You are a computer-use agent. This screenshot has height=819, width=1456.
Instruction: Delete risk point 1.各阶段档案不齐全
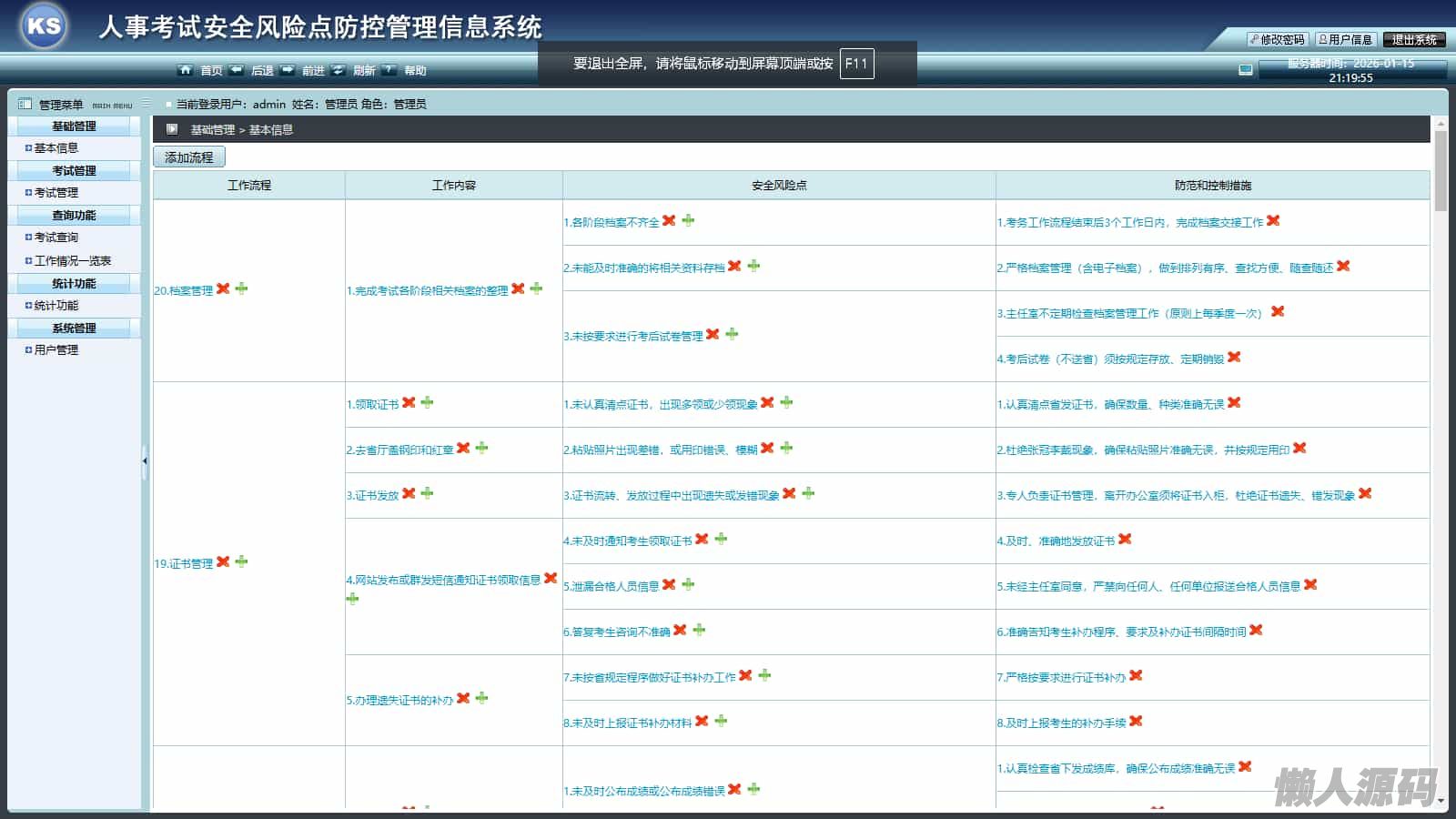(669, 220)
